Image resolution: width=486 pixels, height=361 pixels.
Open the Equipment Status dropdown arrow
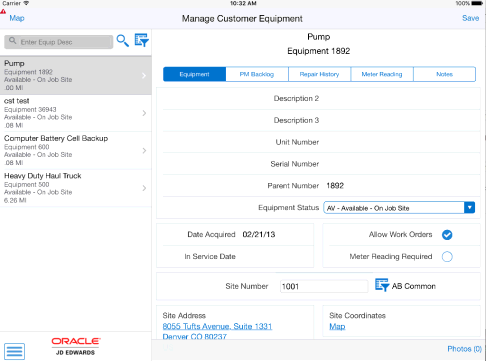tap(469, 208)
